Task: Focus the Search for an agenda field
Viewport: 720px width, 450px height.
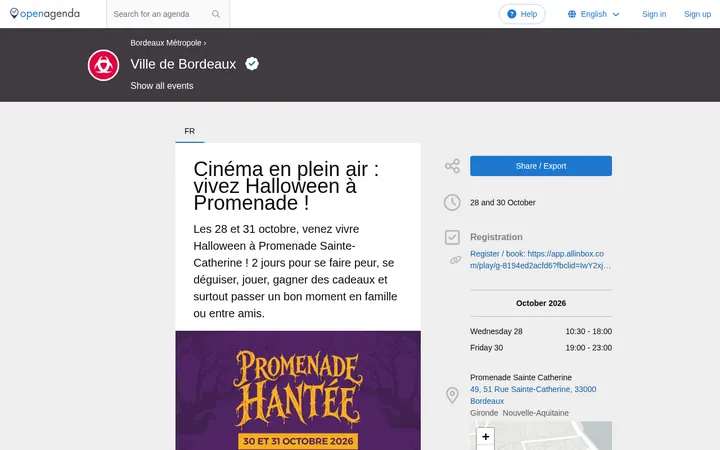Action: pos(168,14)
